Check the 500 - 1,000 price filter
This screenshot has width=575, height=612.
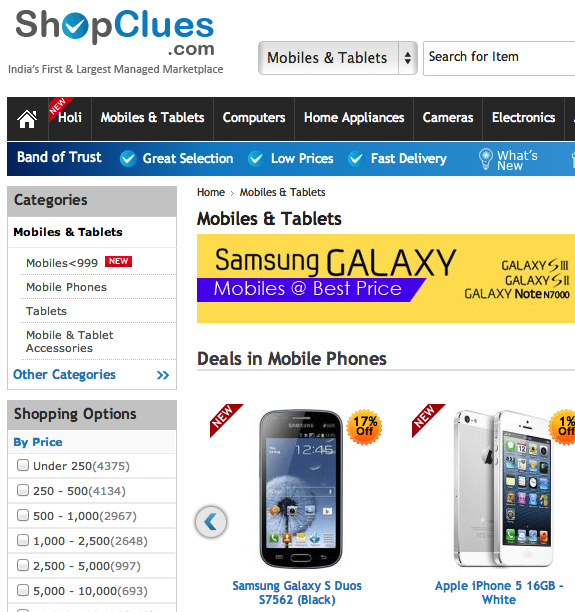[23, 515]
